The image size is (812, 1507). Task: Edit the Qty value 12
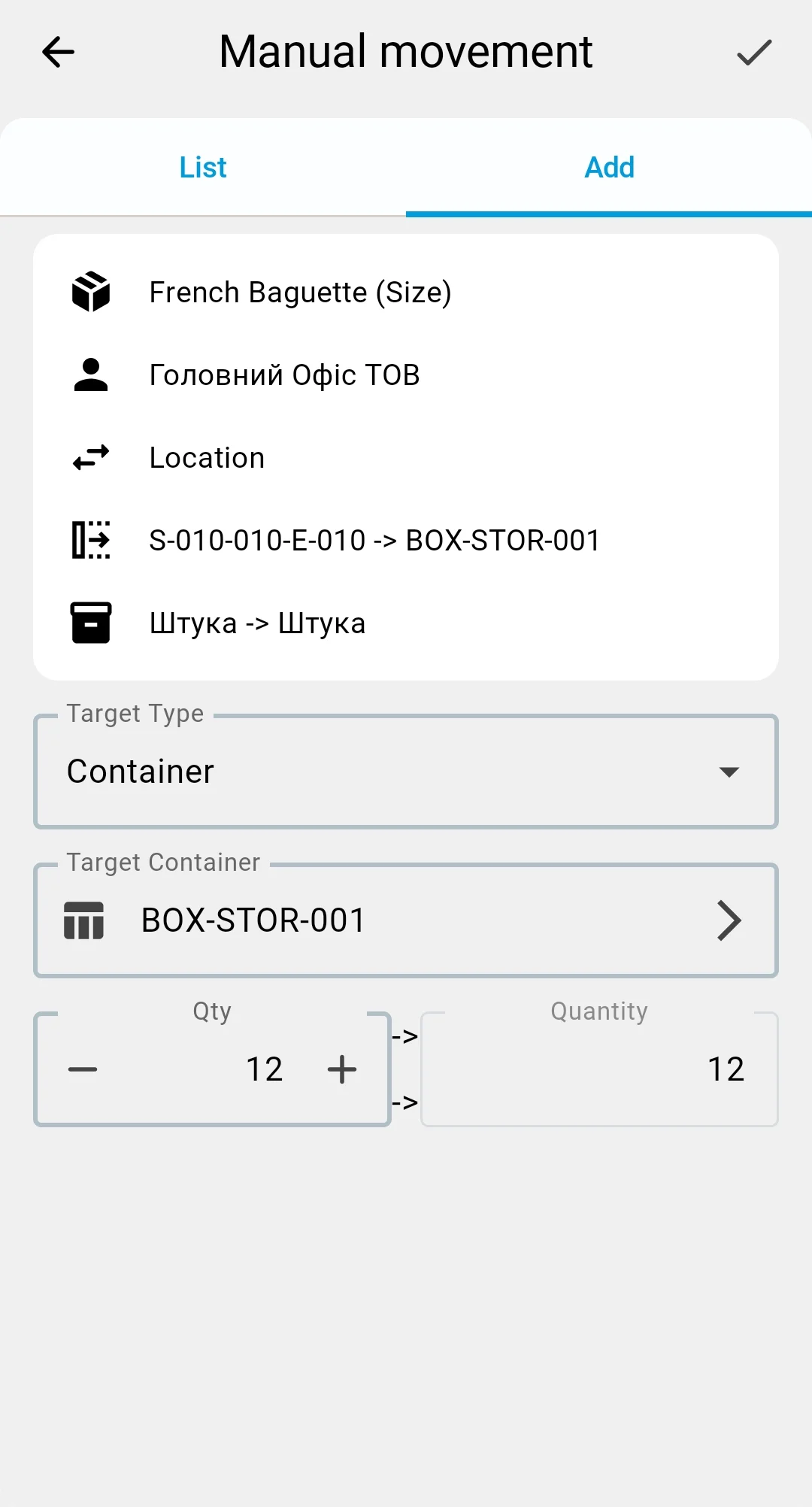click(x=265, y=1069)
